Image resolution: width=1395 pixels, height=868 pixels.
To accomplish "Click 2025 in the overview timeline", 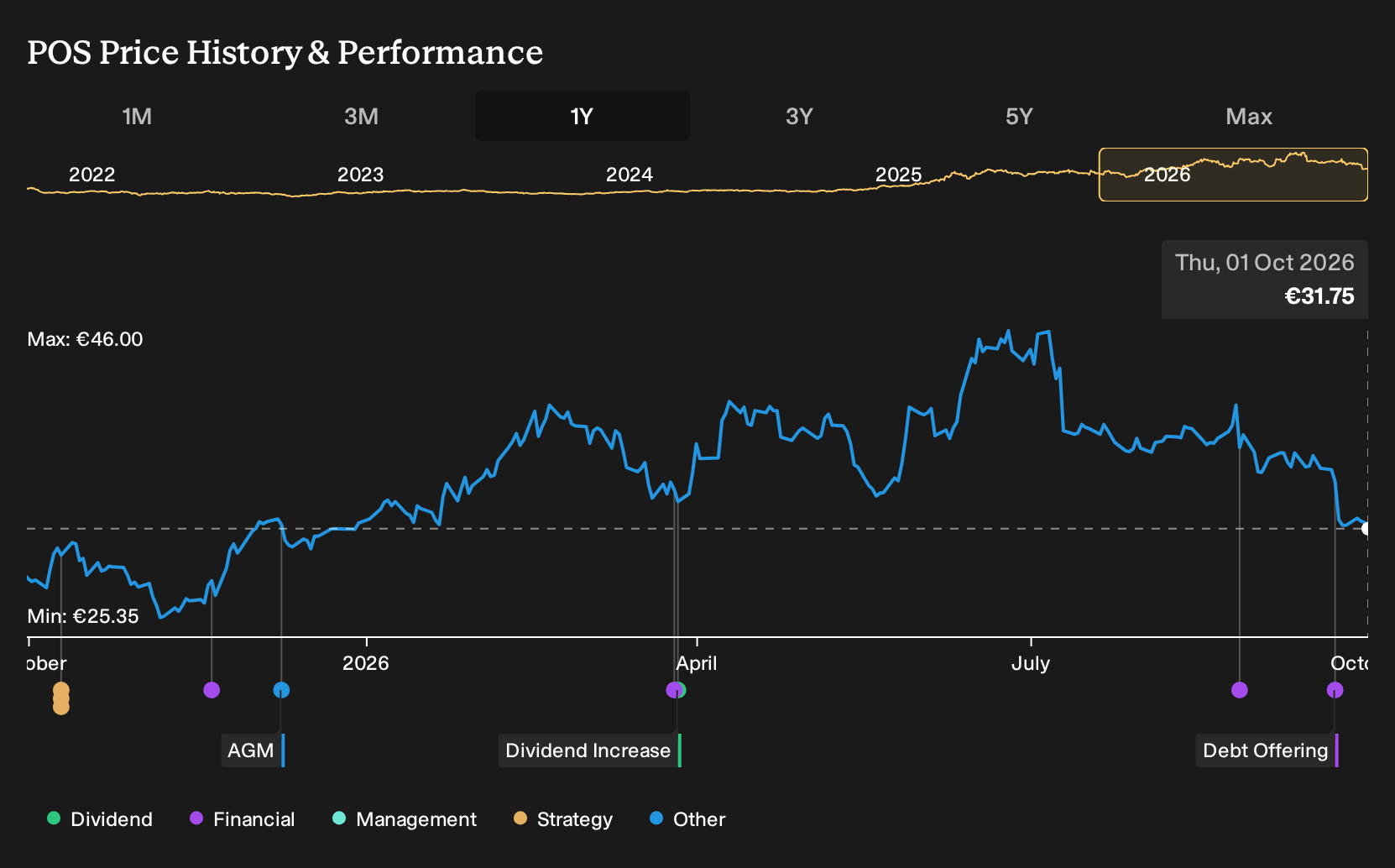I will click(x=898, y=175).
